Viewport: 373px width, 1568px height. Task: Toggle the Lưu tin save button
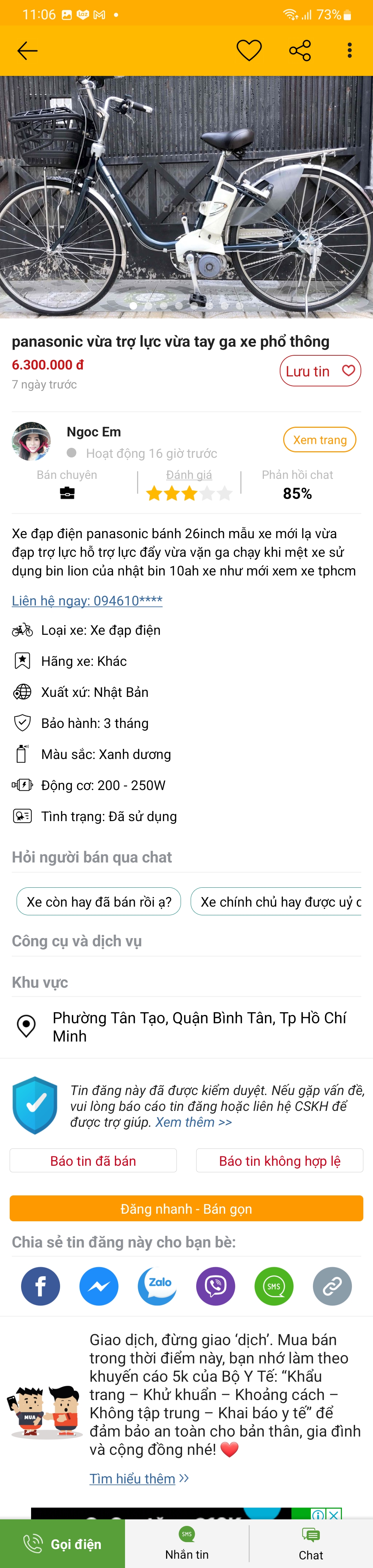coord(320,371)
